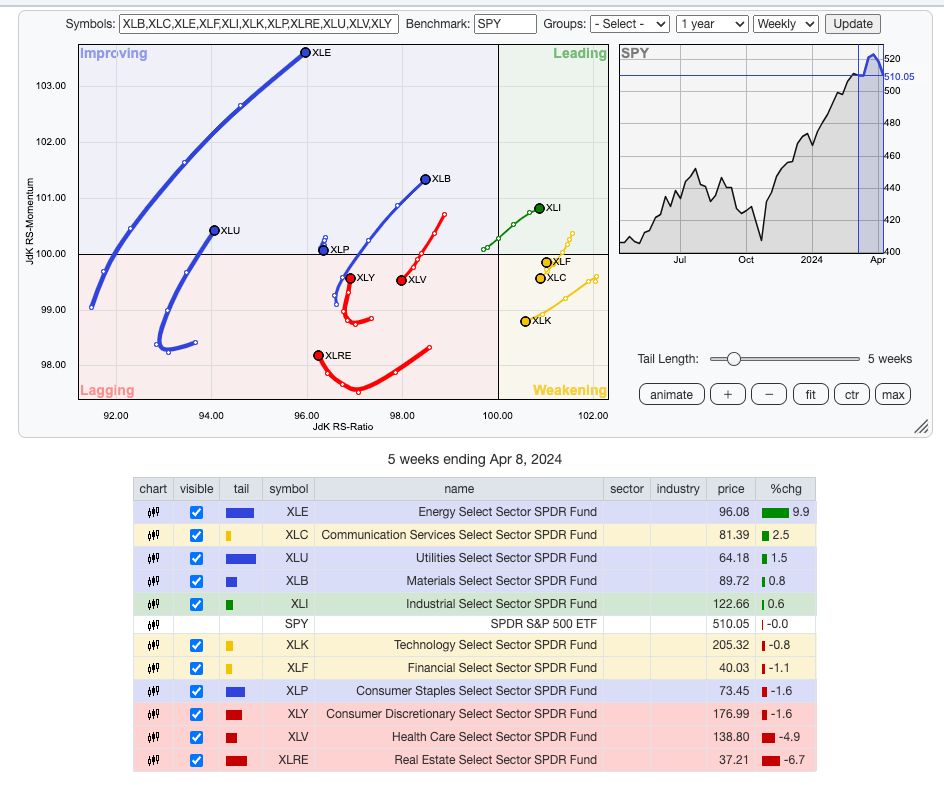Open the chart icon for SPY row
Screen dimensions: 944x785
pos(154,624)
